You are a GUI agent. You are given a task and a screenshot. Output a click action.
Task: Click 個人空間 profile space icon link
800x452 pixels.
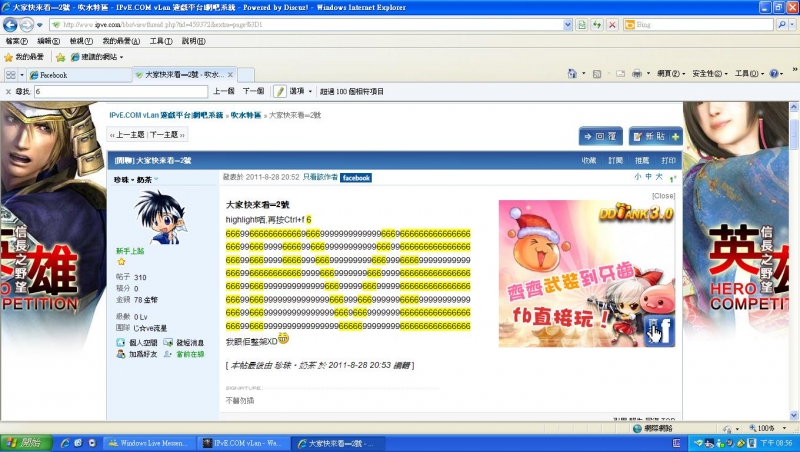(x=137, y=342)
